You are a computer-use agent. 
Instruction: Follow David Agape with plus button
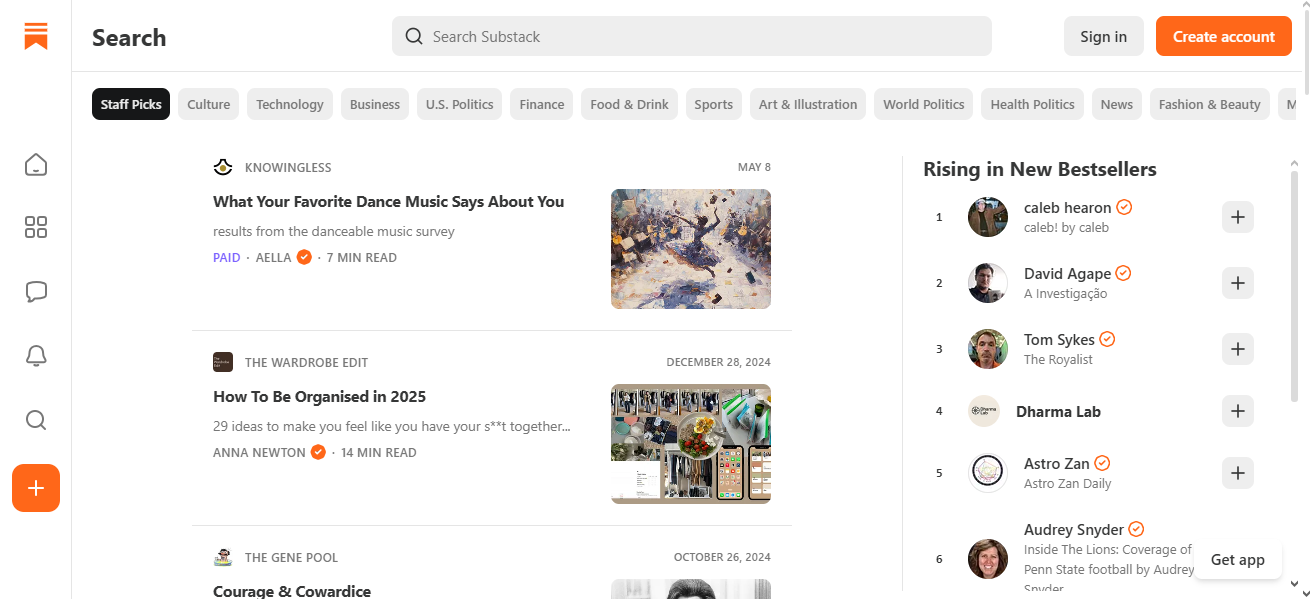point(1237,283)
